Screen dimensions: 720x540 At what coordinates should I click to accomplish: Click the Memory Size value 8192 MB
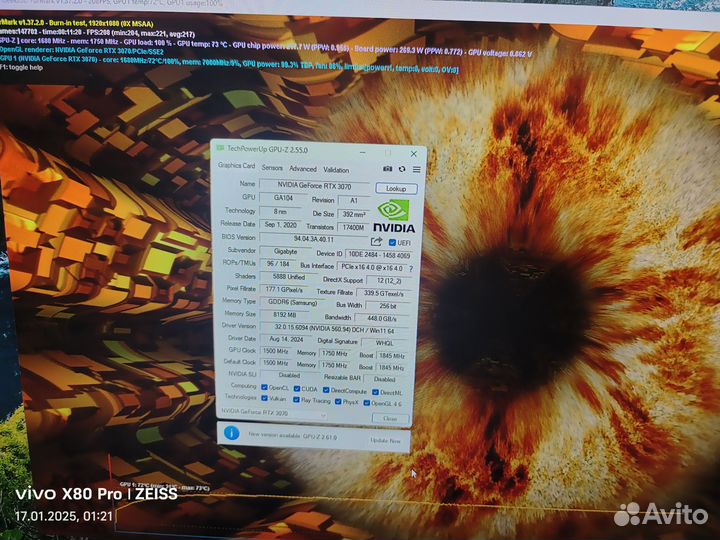tap(285, 315)
